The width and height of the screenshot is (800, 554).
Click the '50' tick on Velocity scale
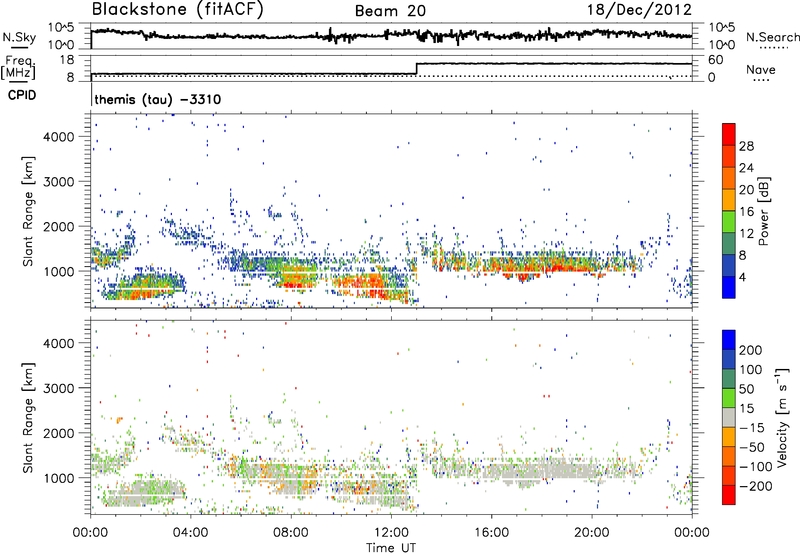pos(746,389)
